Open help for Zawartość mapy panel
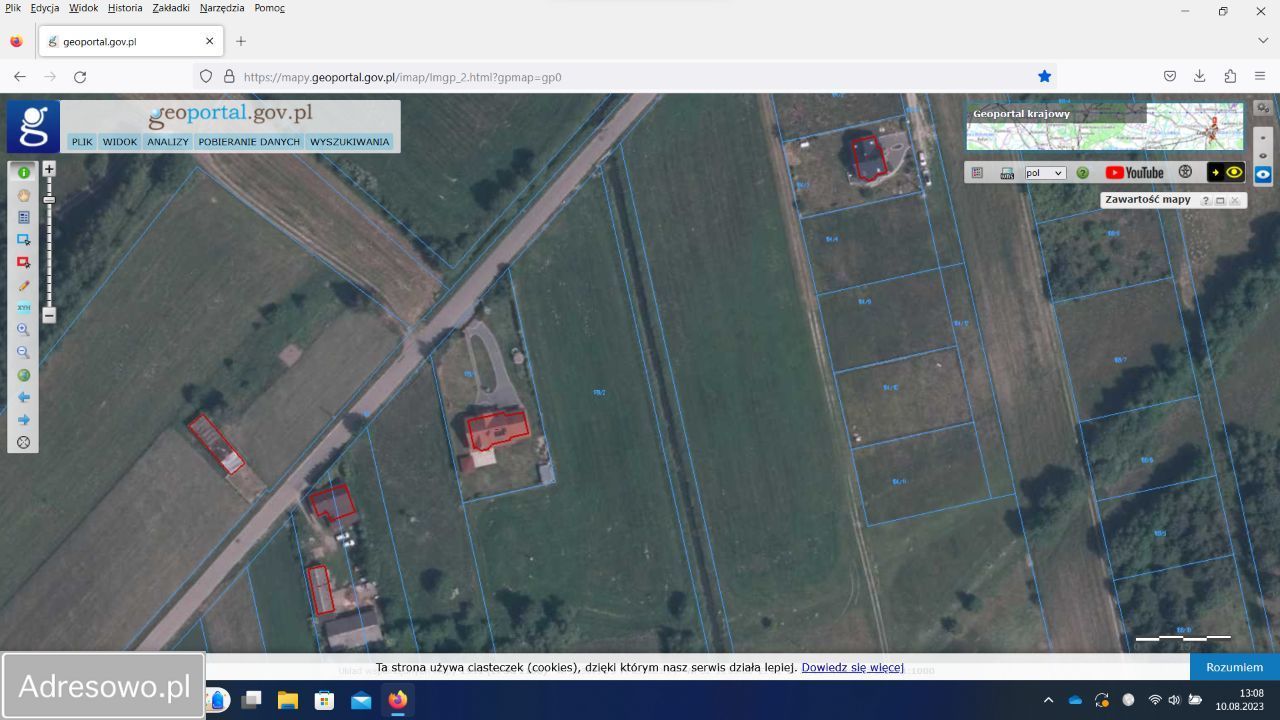 click(1205, 200)
